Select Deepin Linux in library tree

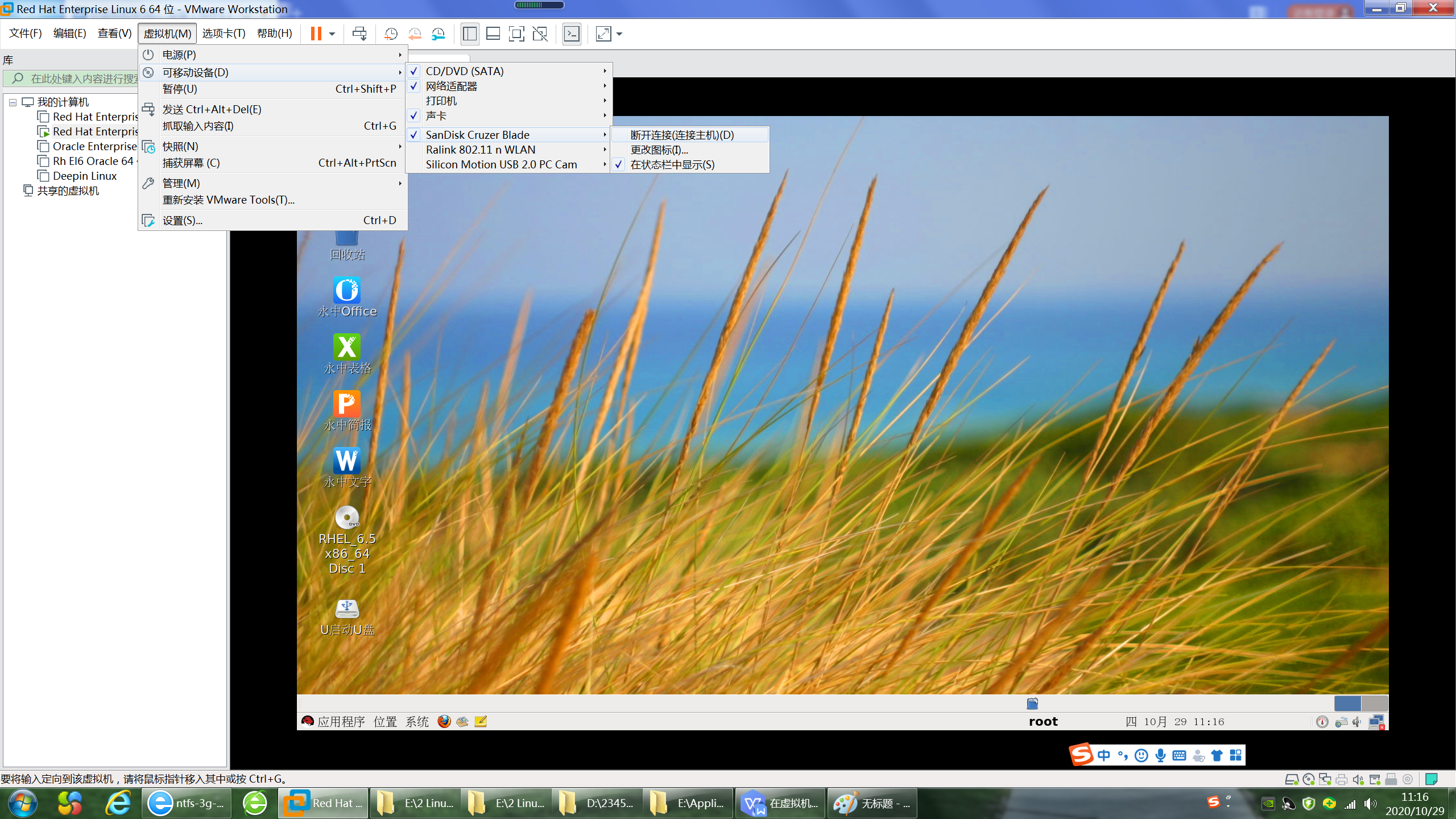pyautogui.click(x=85, y=176)
